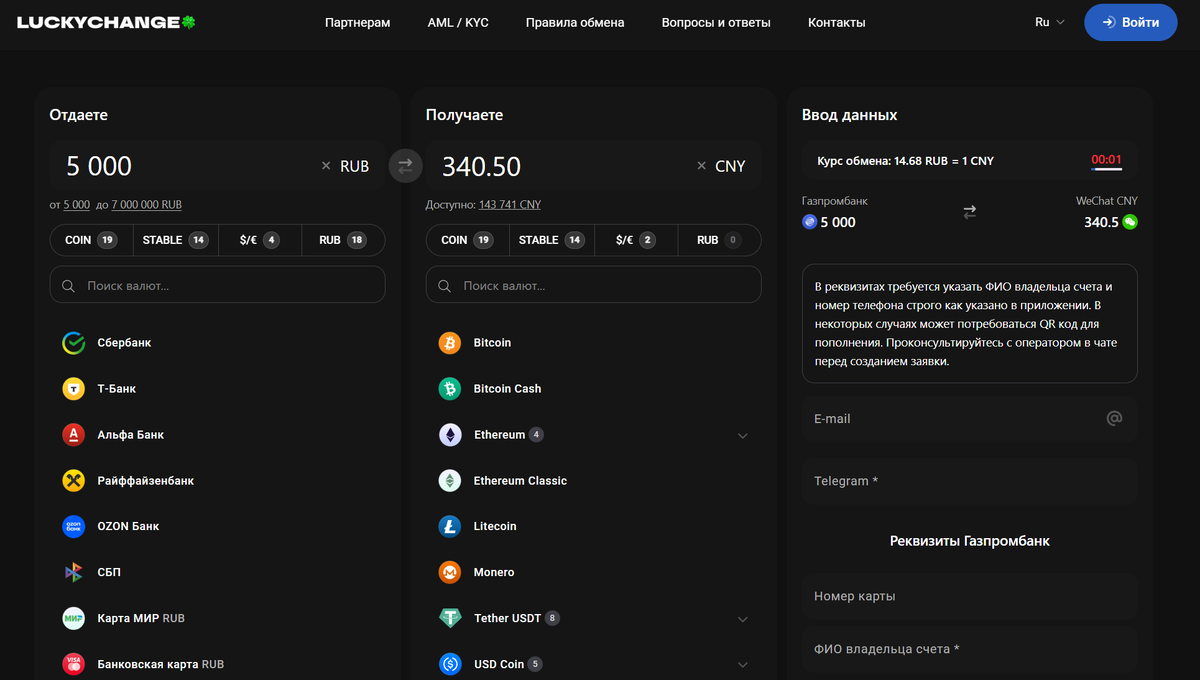Viewport: 1200px width, 680px height.
Task: Click the available 143 741 CNY link
Action: 510,204
